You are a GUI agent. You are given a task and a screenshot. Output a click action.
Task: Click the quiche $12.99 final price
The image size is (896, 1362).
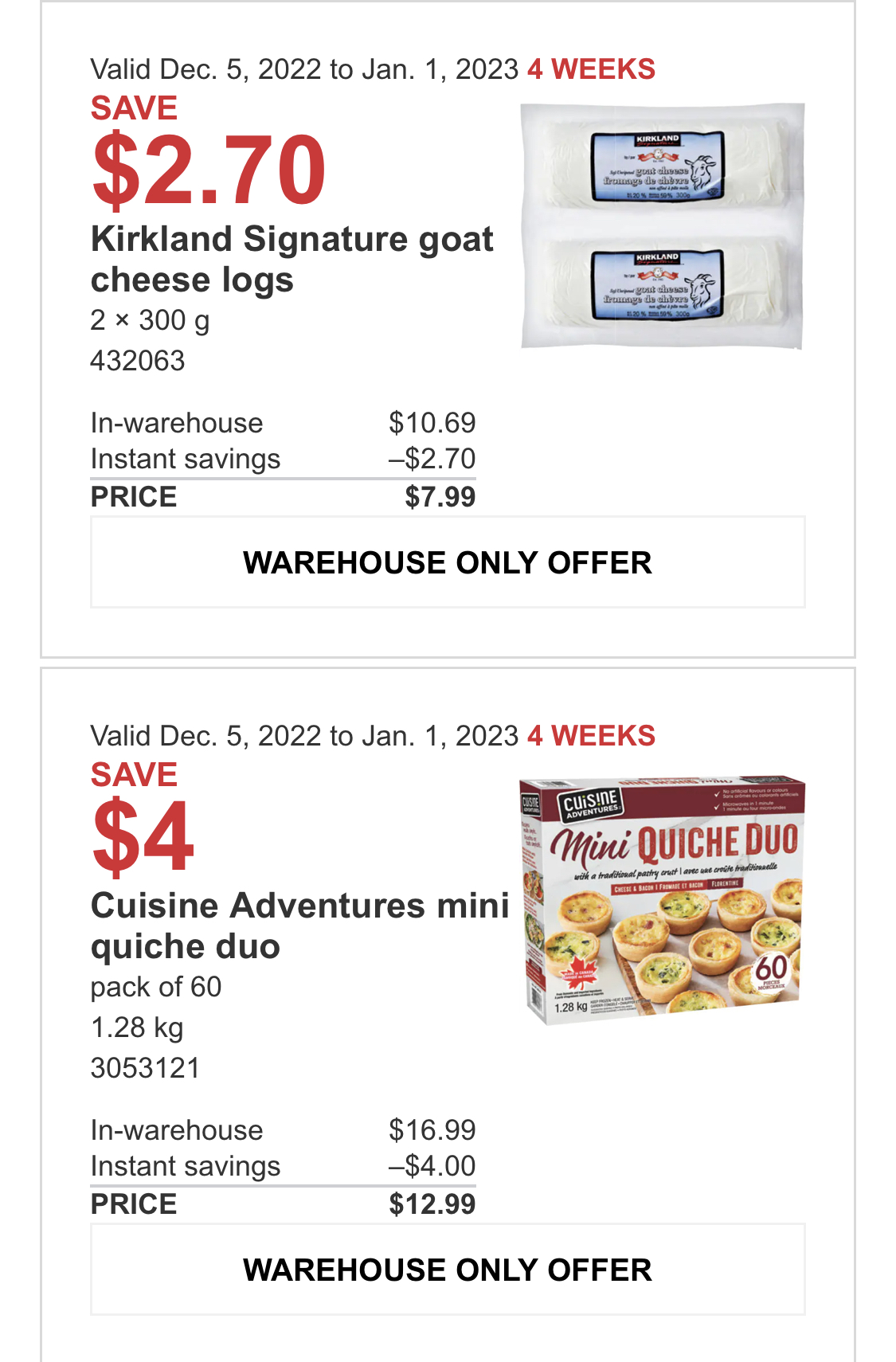point(432,1204)
